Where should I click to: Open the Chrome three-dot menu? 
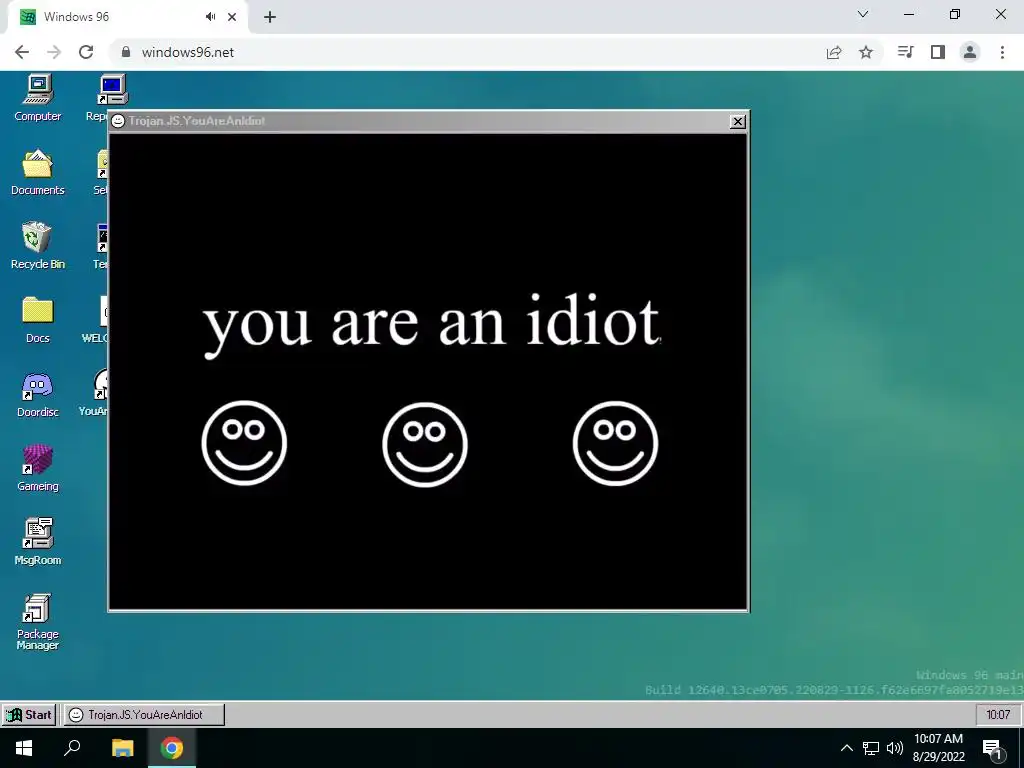click(1002, 52)
